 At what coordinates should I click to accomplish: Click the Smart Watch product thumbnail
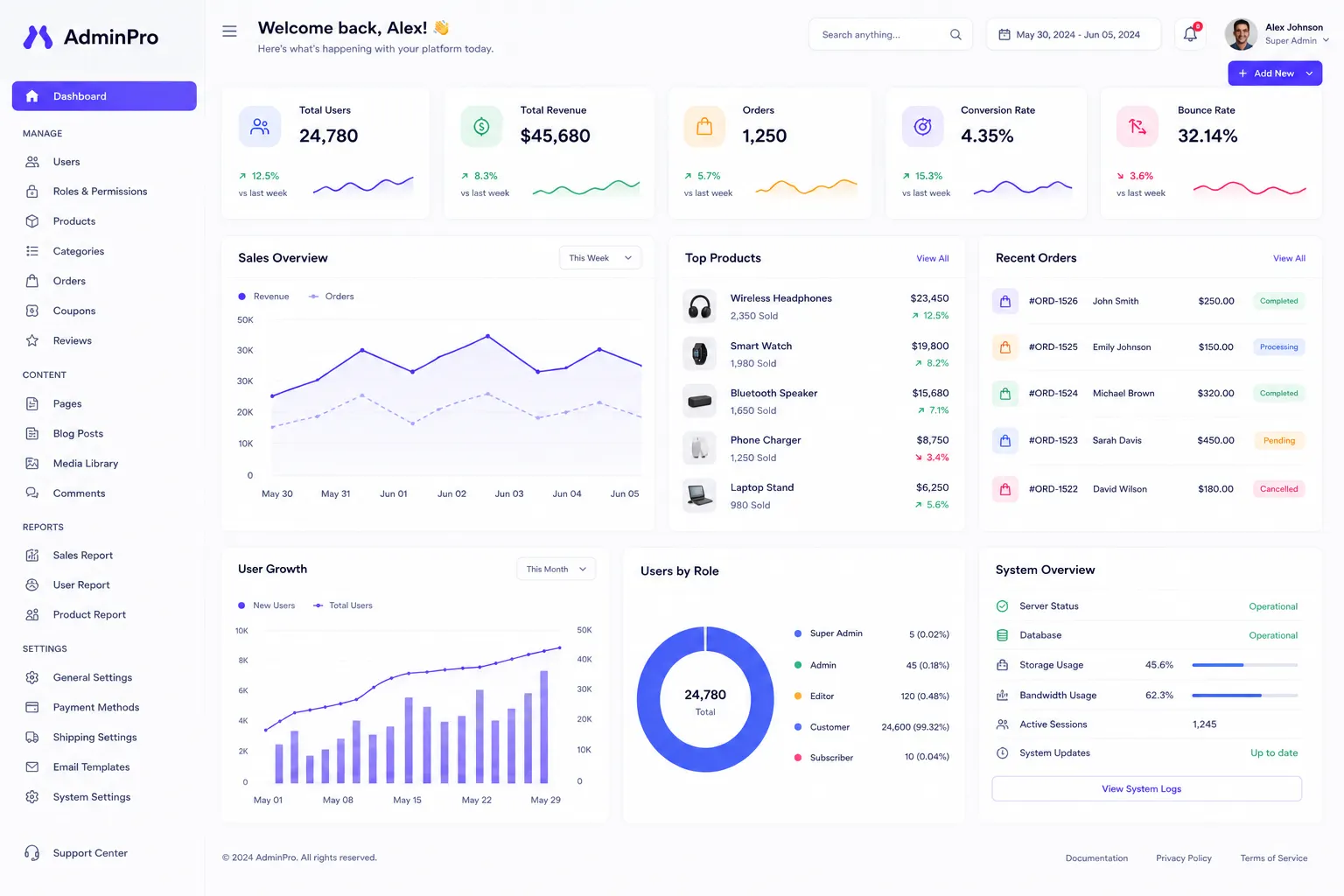point(699,353)
